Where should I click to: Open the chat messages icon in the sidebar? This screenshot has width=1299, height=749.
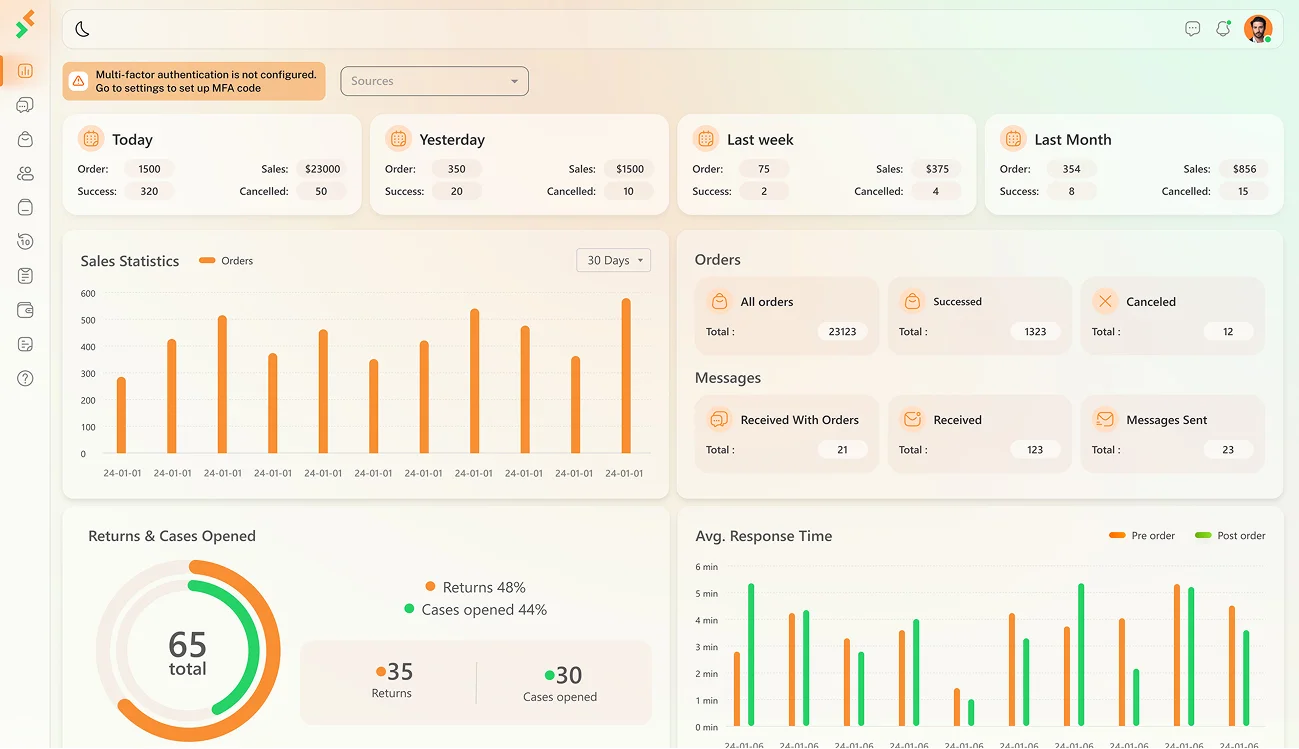pyautogui.click(x=25, y=104)
